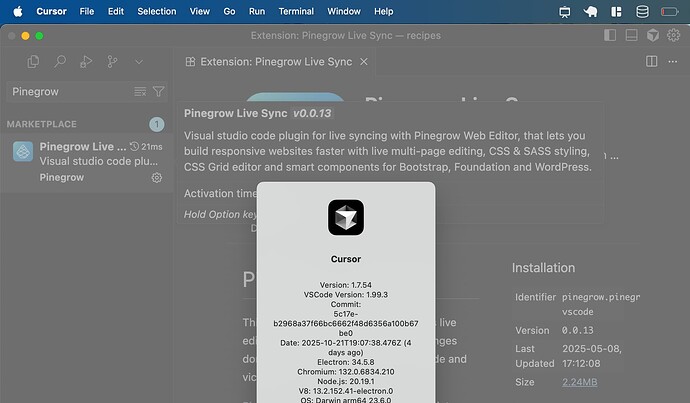Screen dimensions: 690x403
Task: Click the Cursor cube icon in title bar
Action: coord(653,35)
